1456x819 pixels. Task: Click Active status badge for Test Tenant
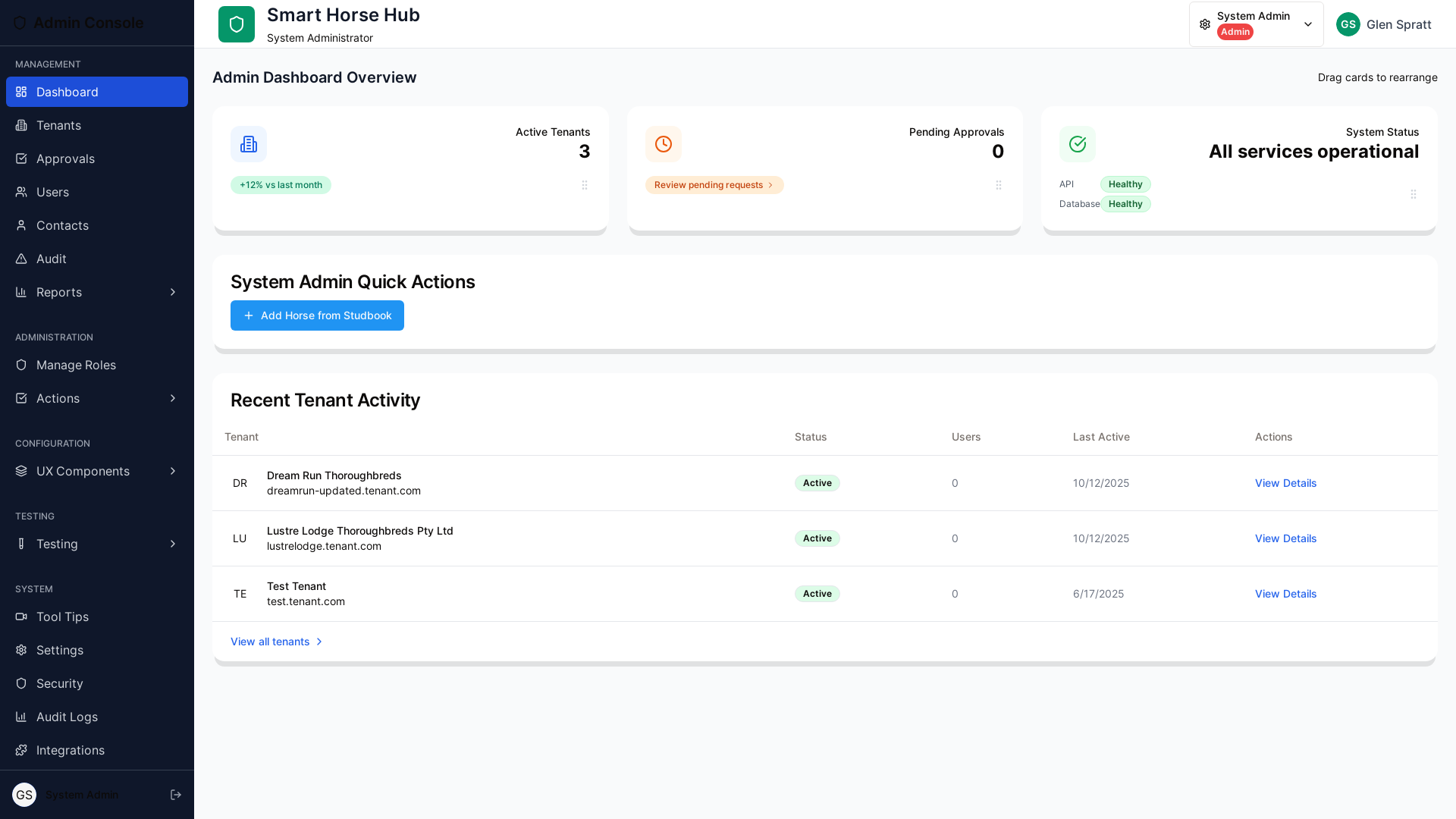(817, 594)
